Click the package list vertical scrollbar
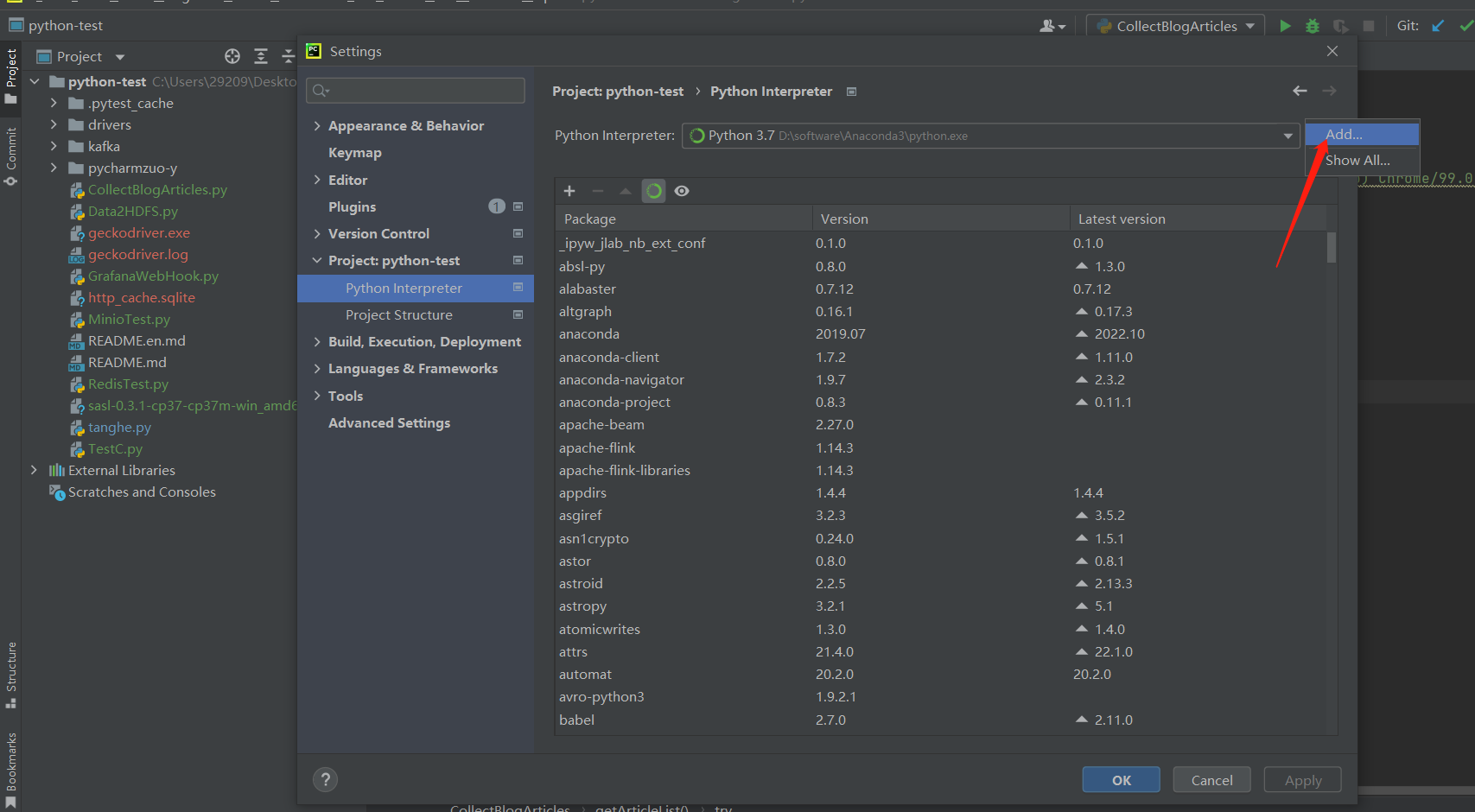Screen dimensions: 1475x812 (x=1332, y=246)
